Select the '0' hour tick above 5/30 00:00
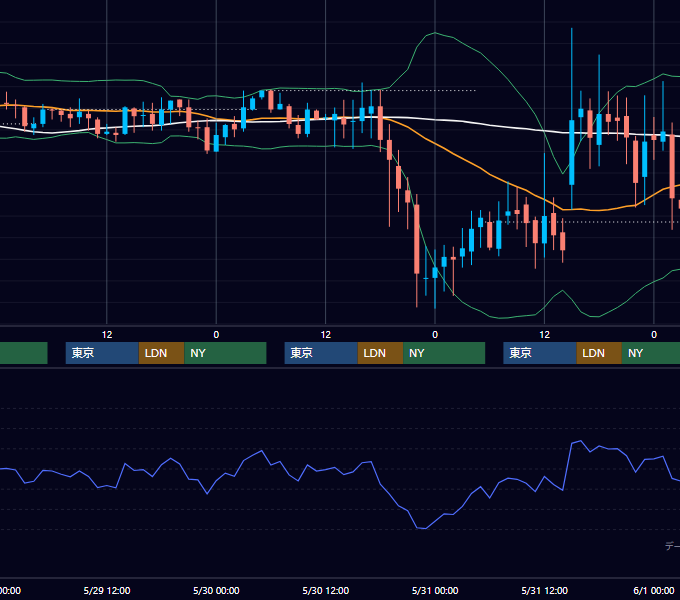The height and width of the screenshot is (600, 680). pyautogui.click(x=216, y=335)
